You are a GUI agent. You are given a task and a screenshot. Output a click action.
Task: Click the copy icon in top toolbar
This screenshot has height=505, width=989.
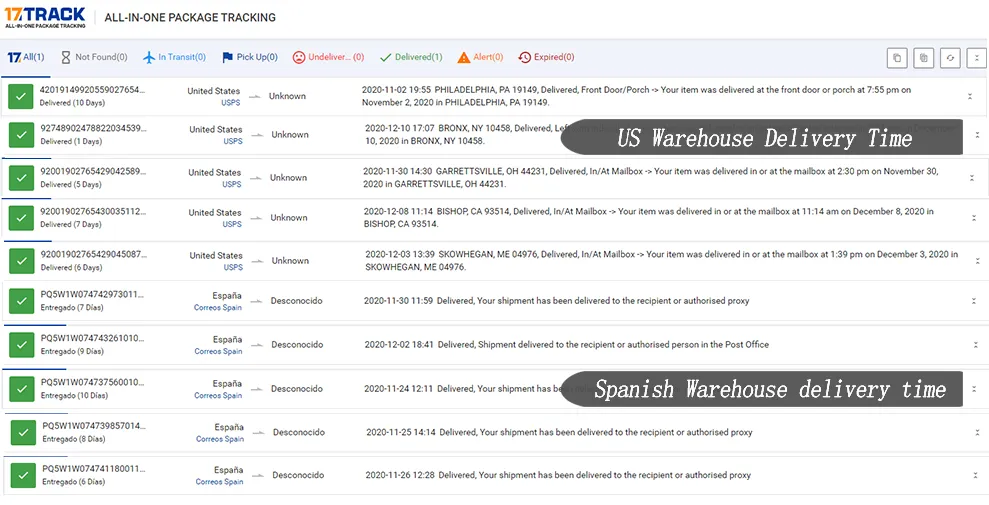[897, 58]
